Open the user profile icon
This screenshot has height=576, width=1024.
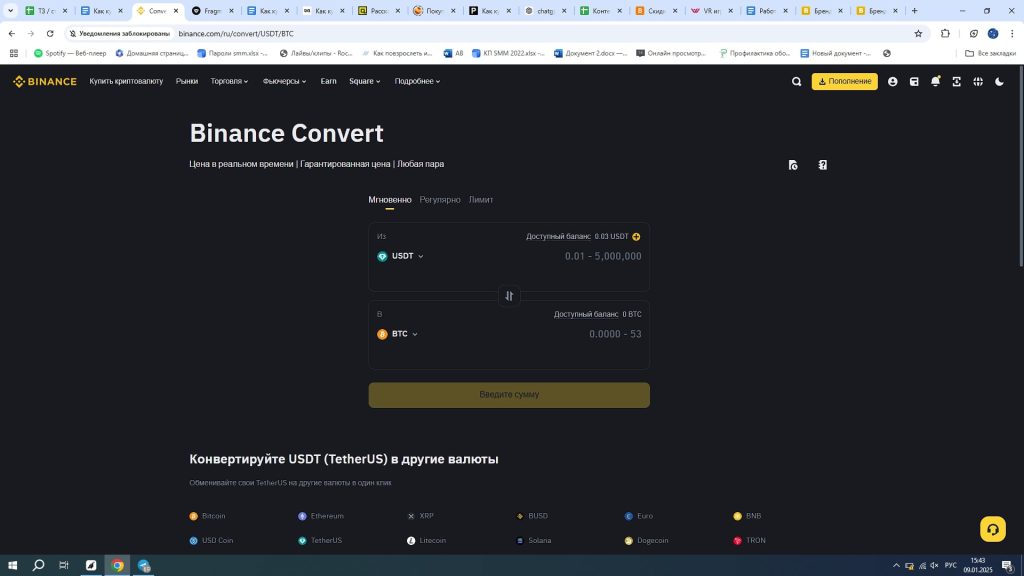coord(892,82)
